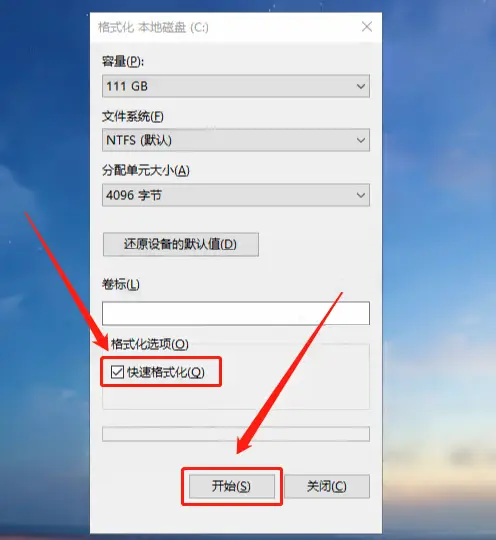Click the empty format progress bar
Image resolution: width=496 pixels, height=540 pixels.
(236, 434)
